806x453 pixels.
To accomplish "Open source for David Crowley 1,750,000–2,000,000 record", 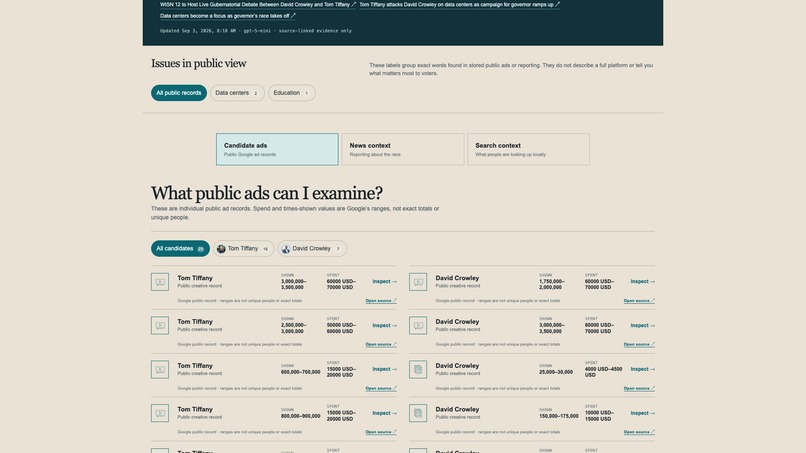I will (x=639, y=301).
